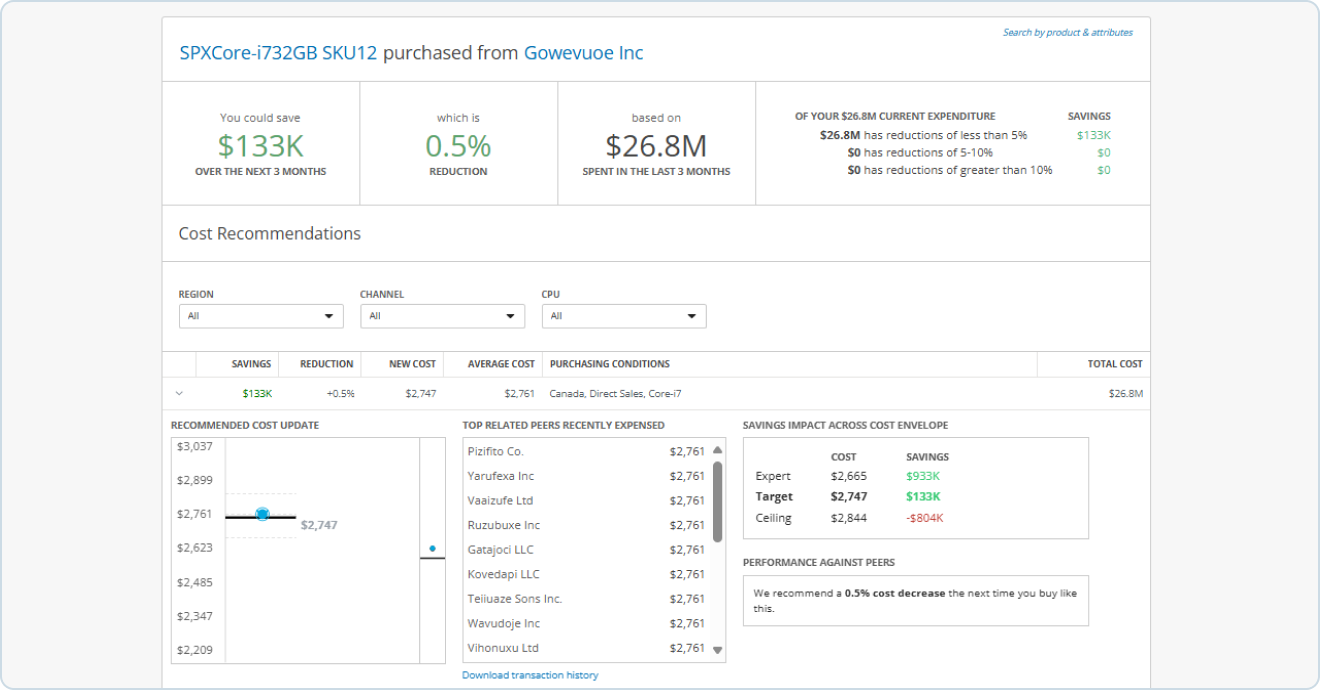
Task: Sort by Reduction column header
Action: pyautogui.click(x=326, y=364)
